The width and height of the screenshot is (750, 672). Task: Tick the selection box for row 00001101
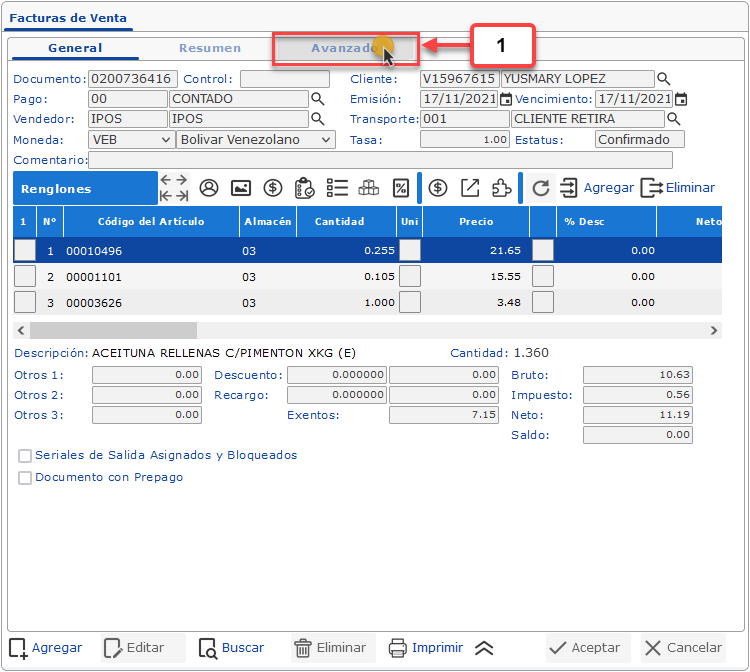coord(24,277)
